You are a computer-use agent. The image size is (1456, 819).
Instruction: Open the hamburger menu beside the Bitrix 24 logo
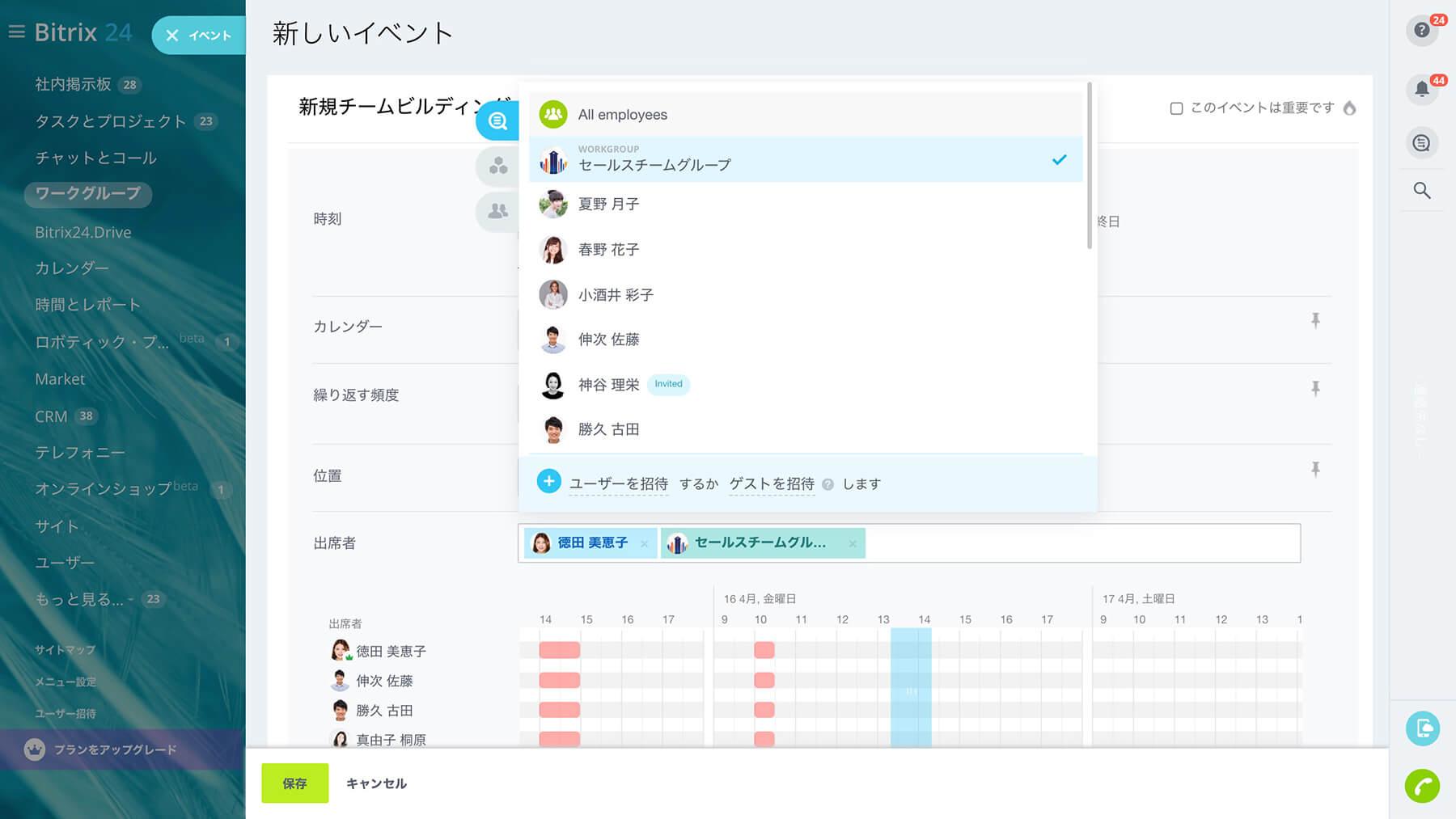tap(16, 32)
